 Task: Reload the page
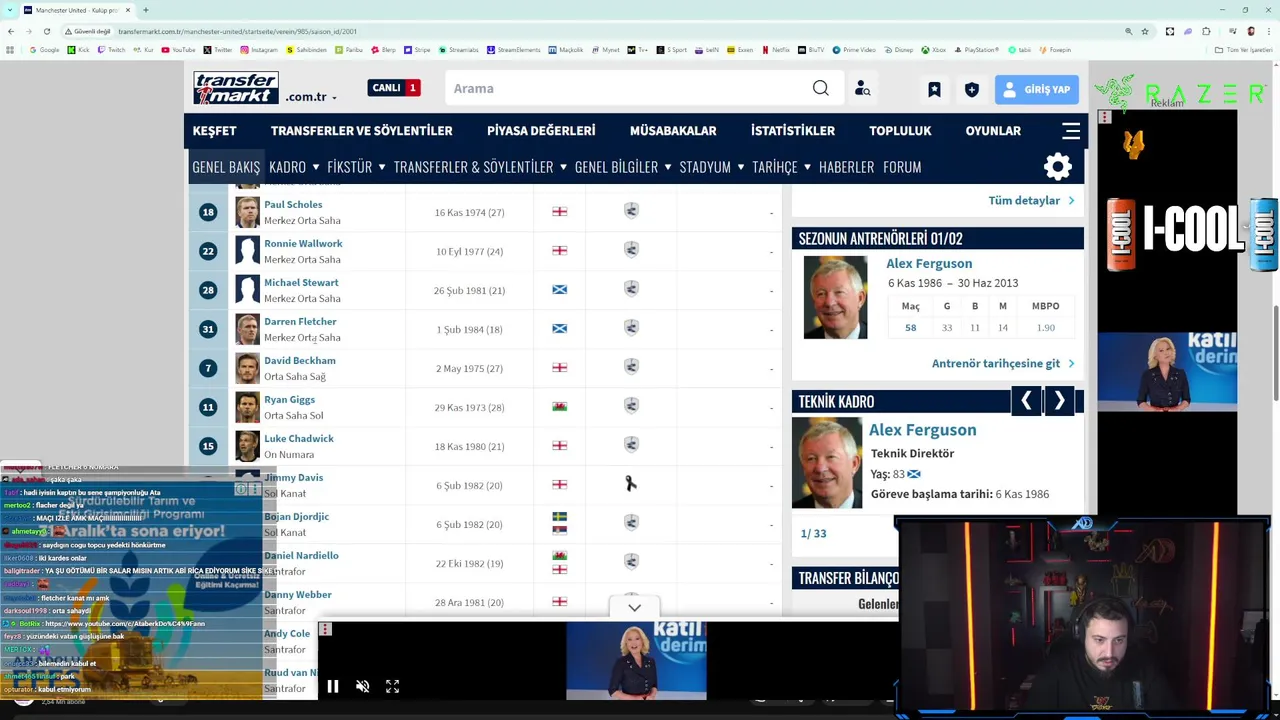(x=46, y=31)
